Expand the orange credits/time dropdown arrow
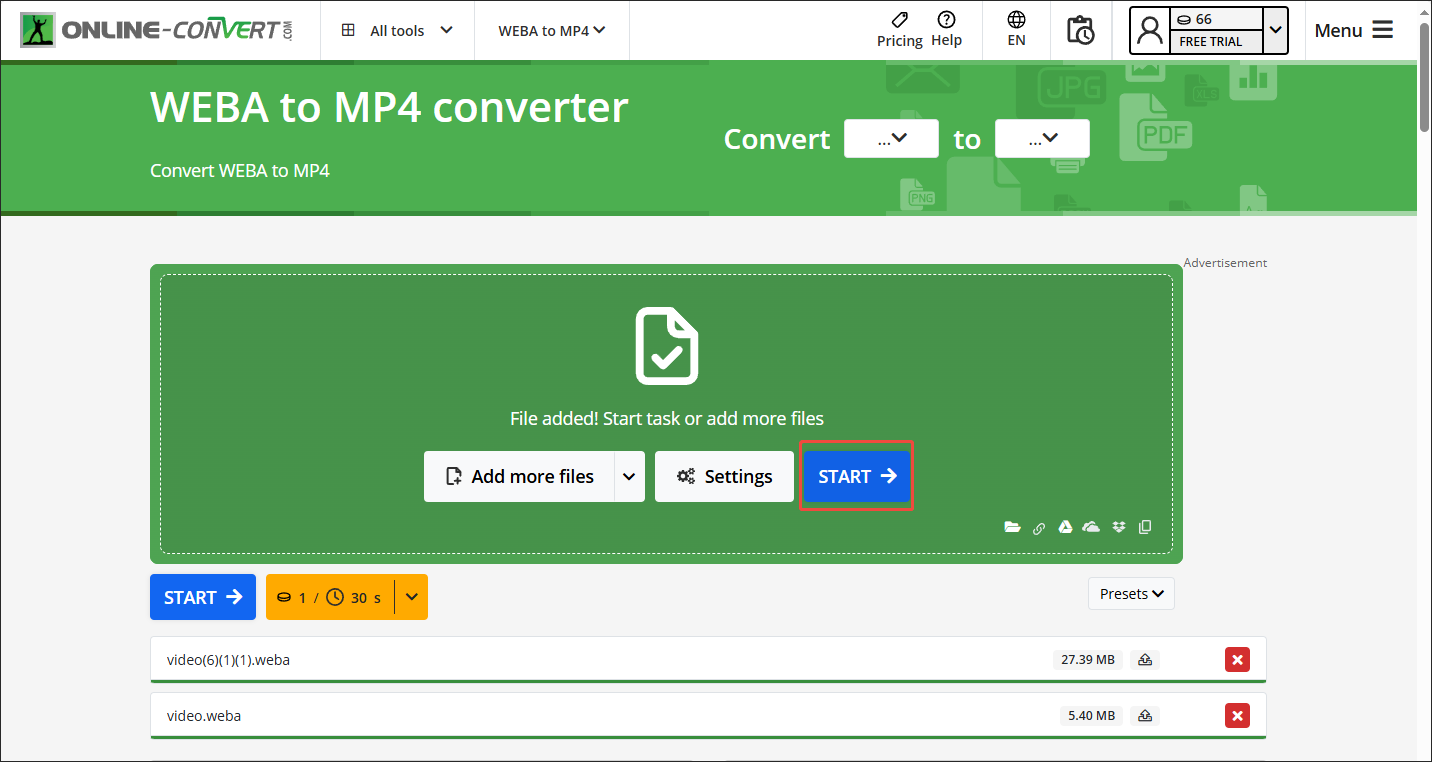This screenshot has height=762, width=1432. tap(412, 597)
